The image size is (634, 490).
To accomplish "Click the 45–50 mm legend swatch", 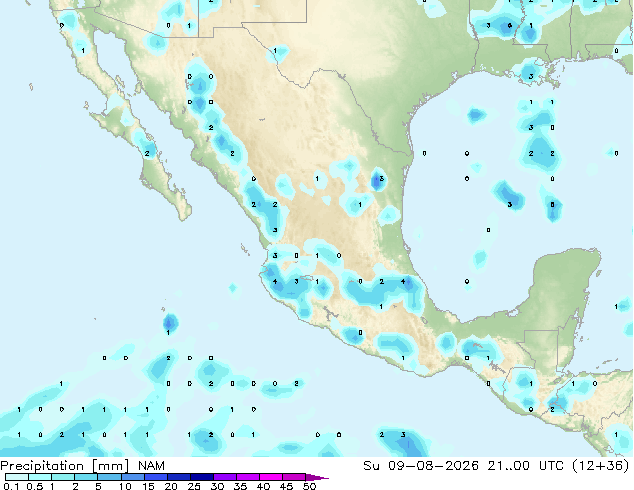I will pos(294,477).
